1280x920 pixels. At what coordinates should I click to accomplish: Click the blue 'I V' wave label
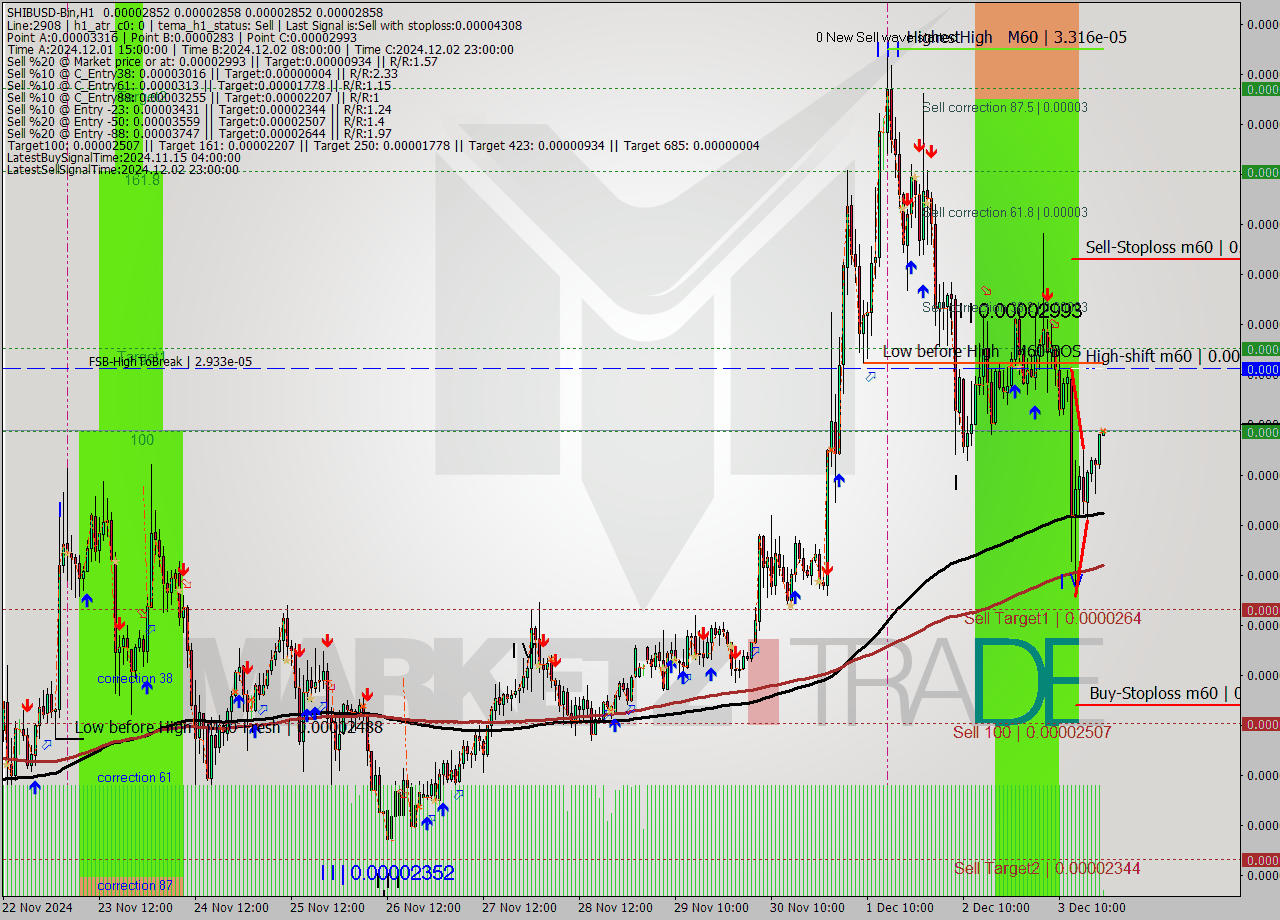(1070, 582)
